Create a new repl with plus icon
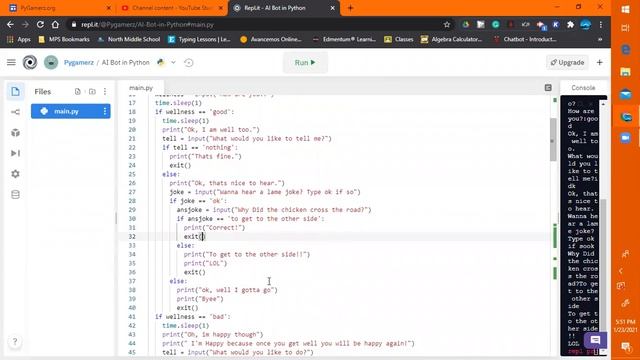Screen dimensions: 640x360 (x=600, y=62)
